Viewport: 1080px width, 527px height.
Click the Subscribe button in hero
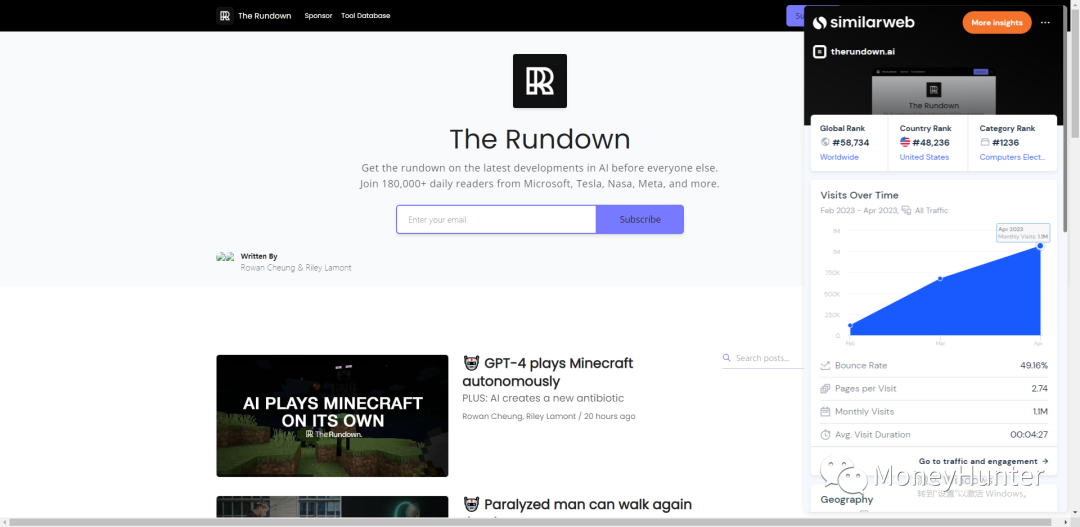coord(640,220)
